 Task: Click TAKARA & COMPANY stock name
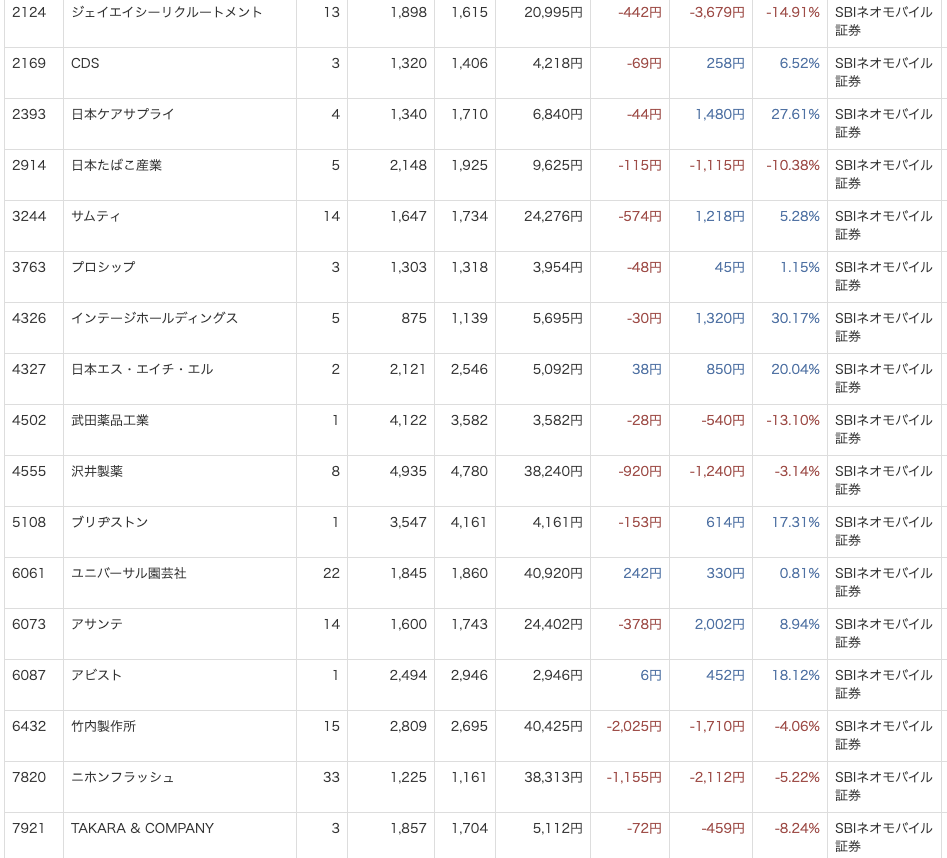(143, 828)
